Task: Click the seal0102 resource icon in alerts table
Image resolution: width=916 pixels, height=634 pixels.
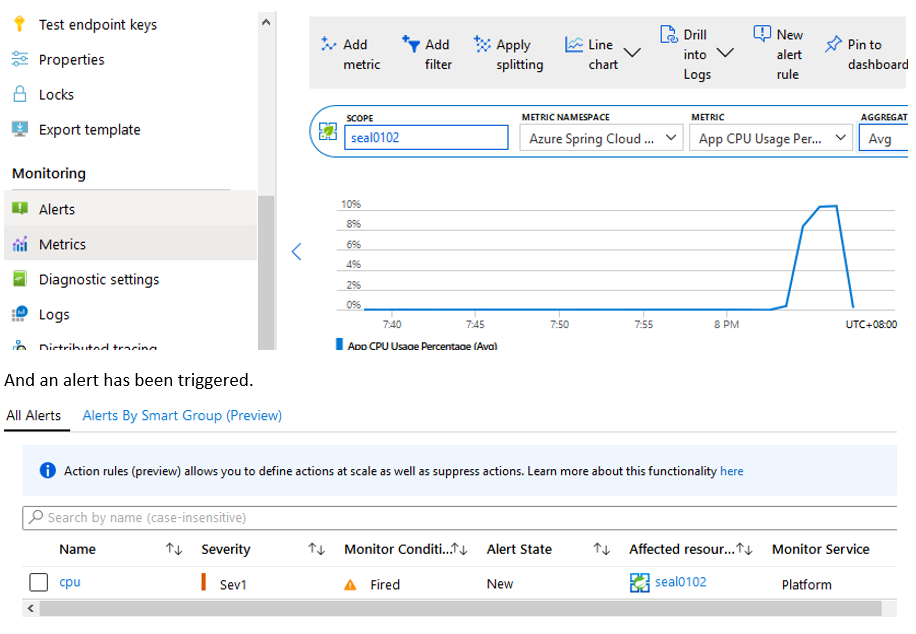Action: [x=639, y=583]
